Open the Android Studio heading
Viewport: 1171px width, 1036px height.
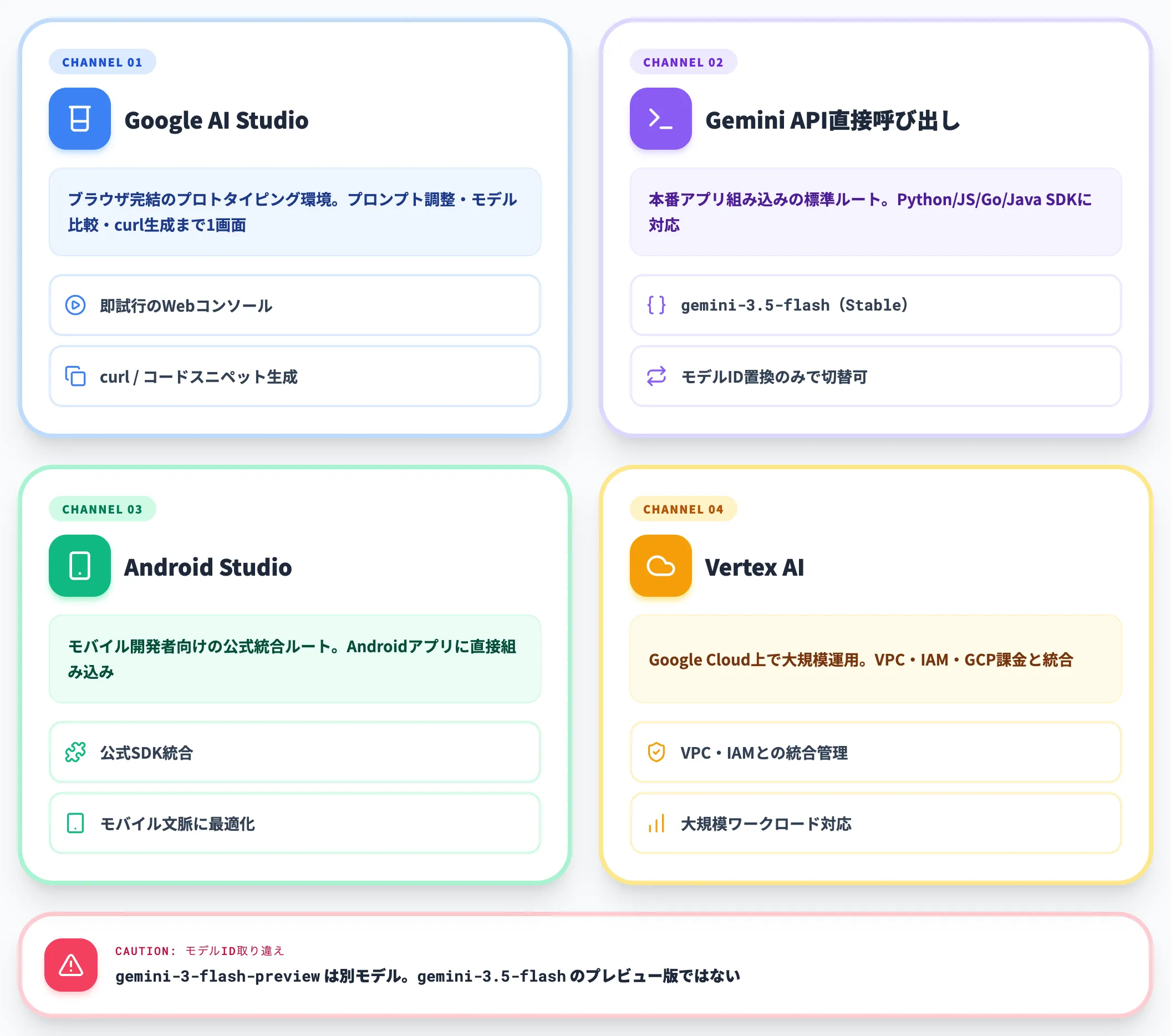click(208, 567)
